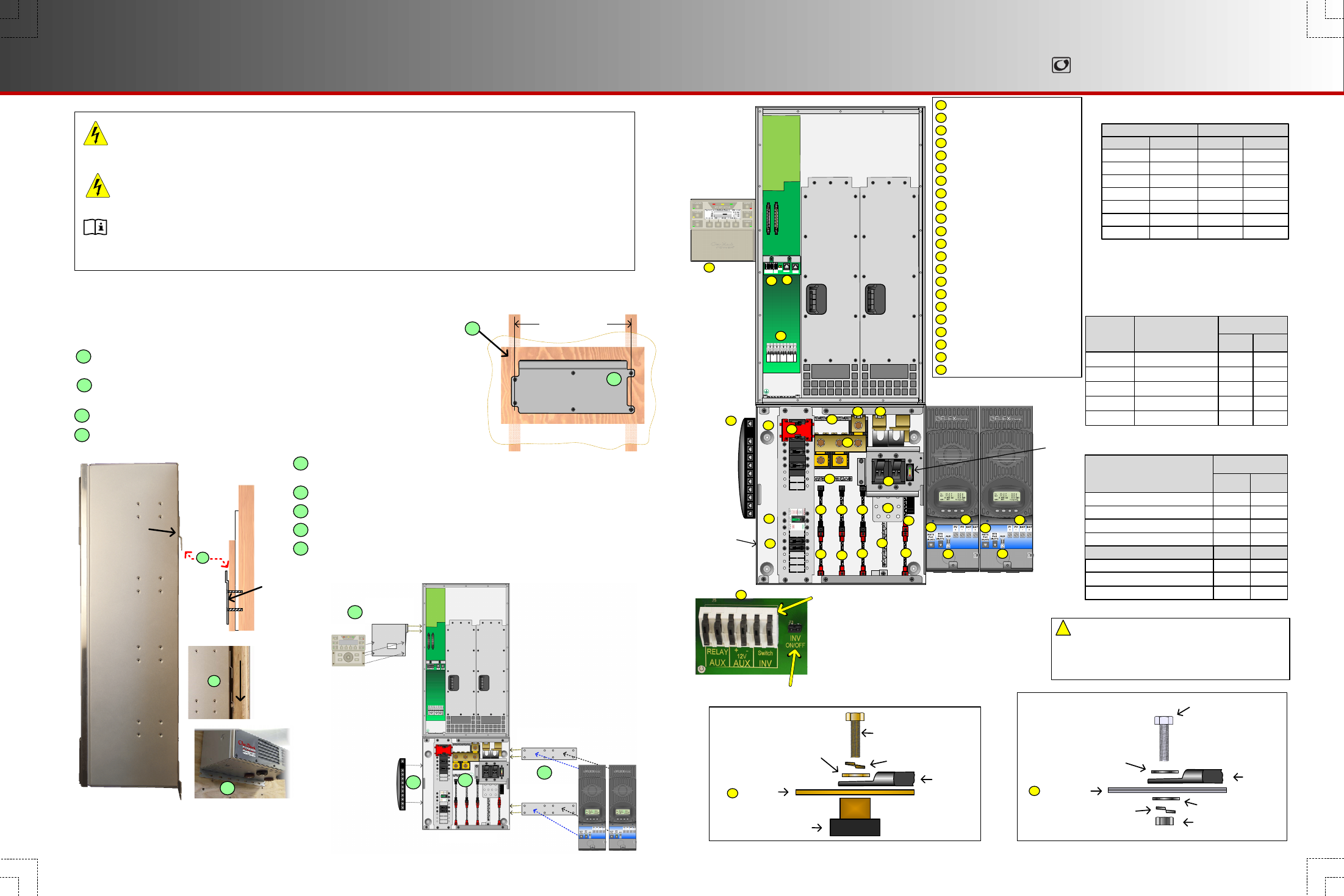Screen dimensions: 1344x896
Task: Click the small inverter in the assembly diagram
Action: pos(466,661)
